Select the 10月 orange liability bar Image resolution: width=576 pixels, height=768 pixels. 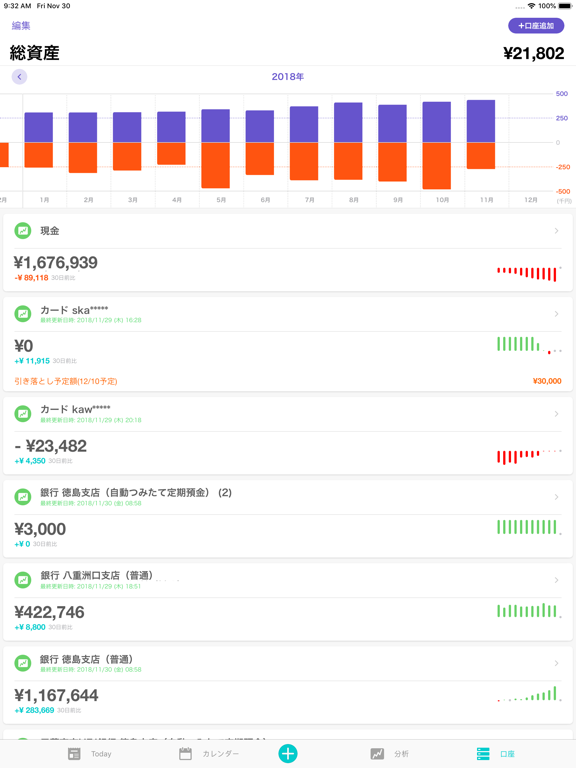click(x=436, y=166)
